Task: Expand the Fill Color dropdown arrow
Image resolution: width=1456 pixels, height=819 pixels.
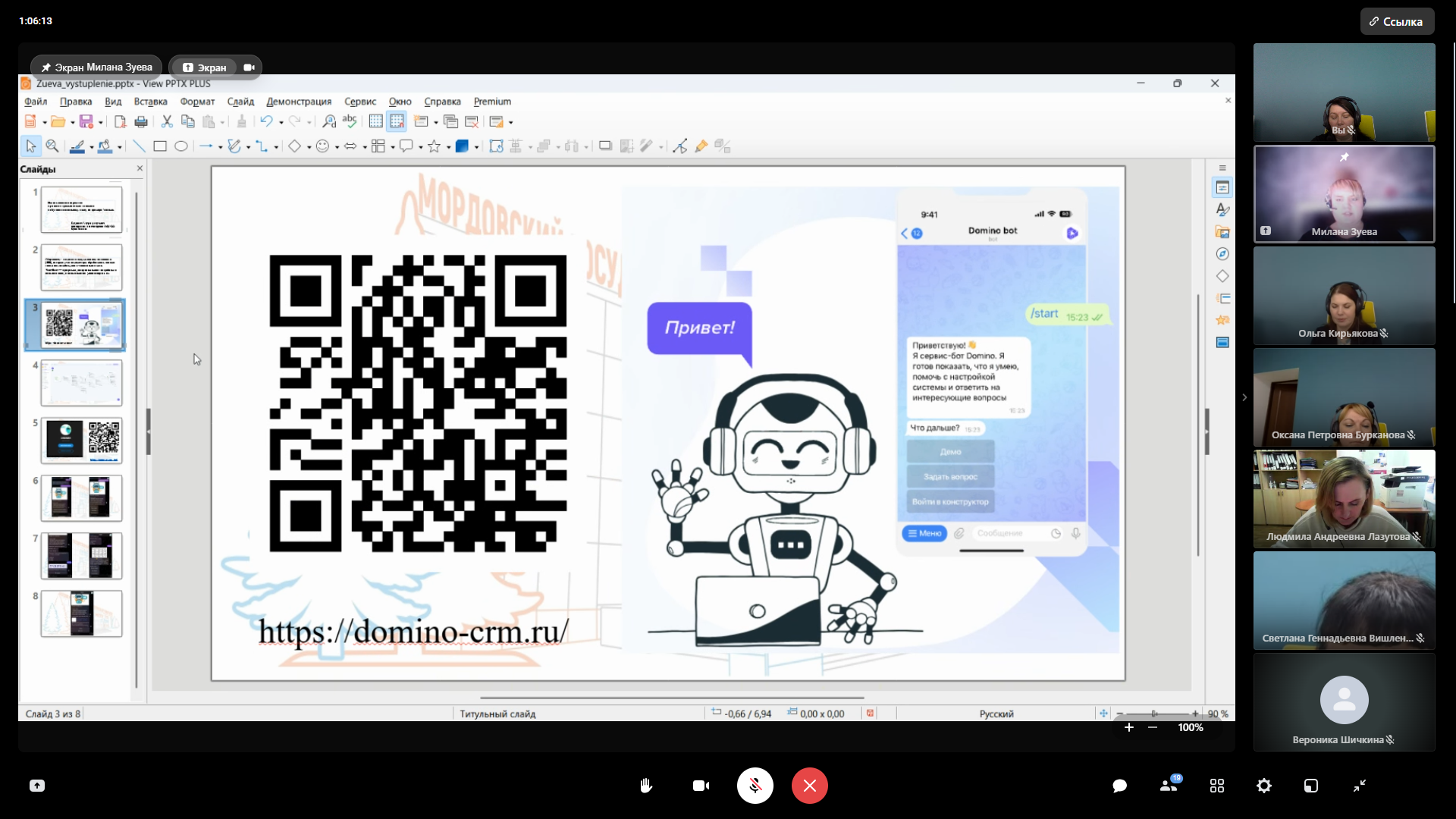Action: 119,147
